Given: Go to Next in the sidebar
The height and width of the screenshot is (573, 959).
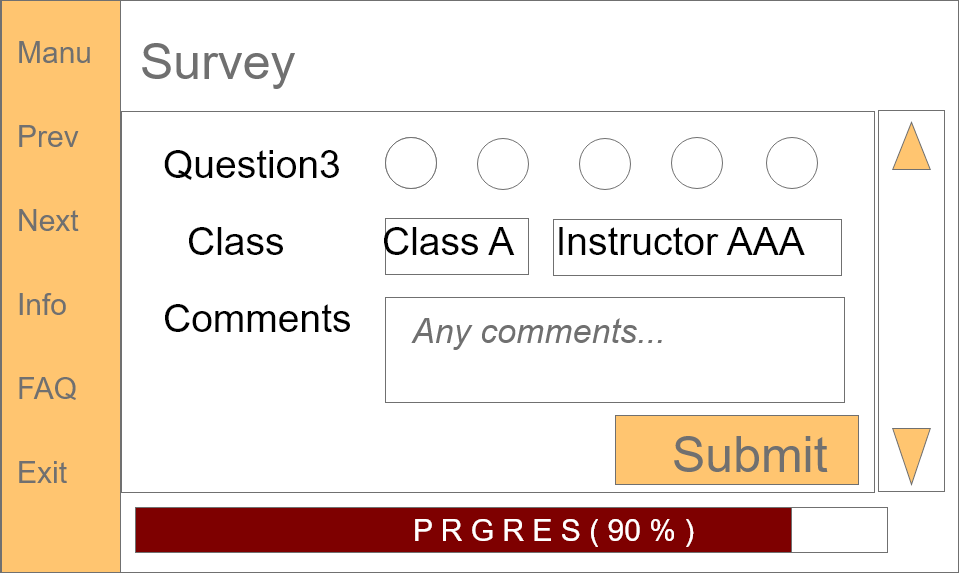Looking at the screenshot, I should pos(48,221).
